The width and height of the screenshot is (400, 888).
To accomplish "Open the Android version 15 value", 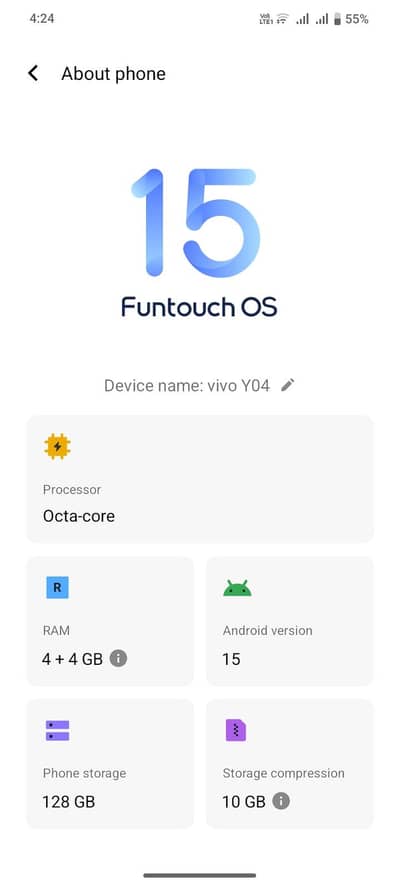I will tap(232, 659).
